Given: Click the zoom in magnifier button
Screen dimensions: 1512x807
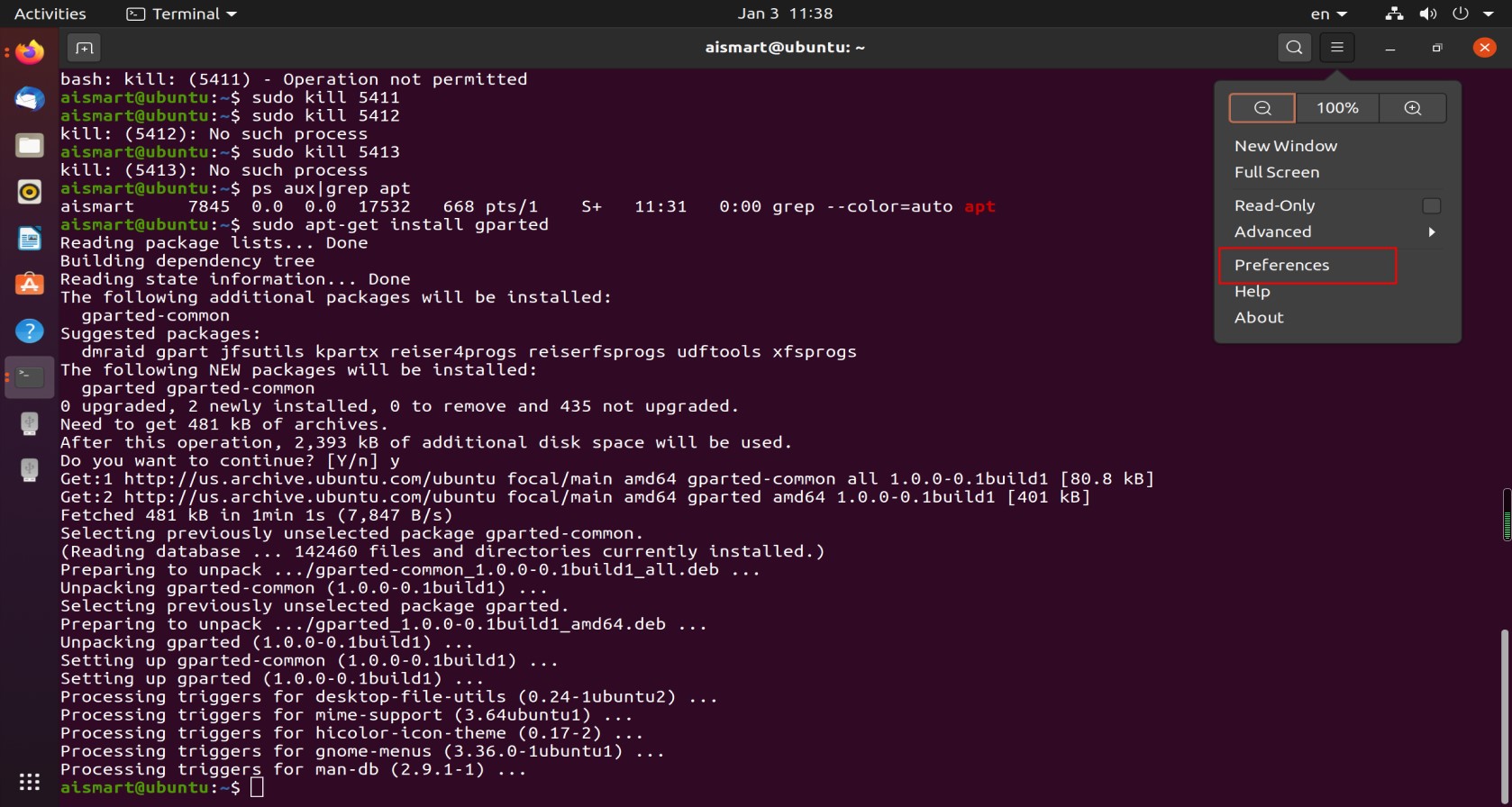Looking at the screenshot, I should [x=1412, y=108].
